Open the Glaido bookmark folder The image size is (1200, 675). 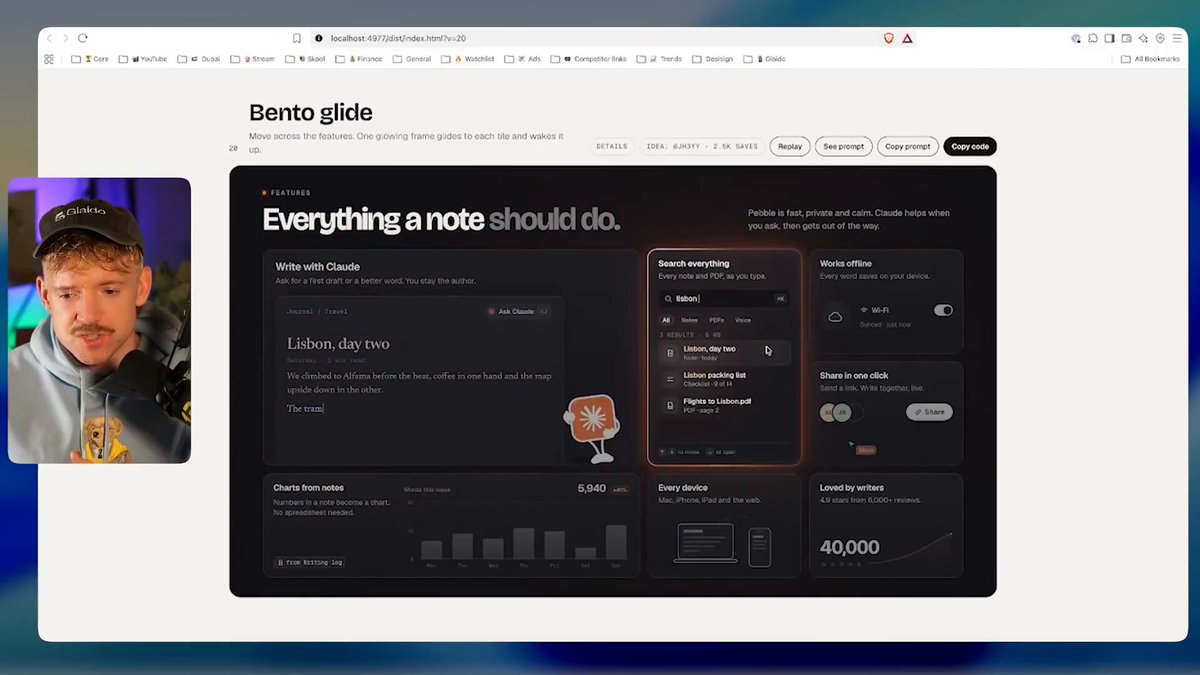pos(765,59)
